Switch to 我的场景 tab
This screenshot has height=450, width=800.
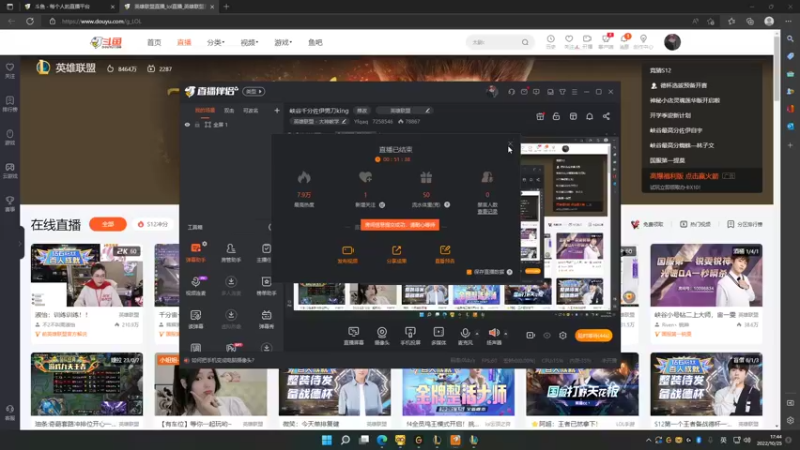click(205, 110)
